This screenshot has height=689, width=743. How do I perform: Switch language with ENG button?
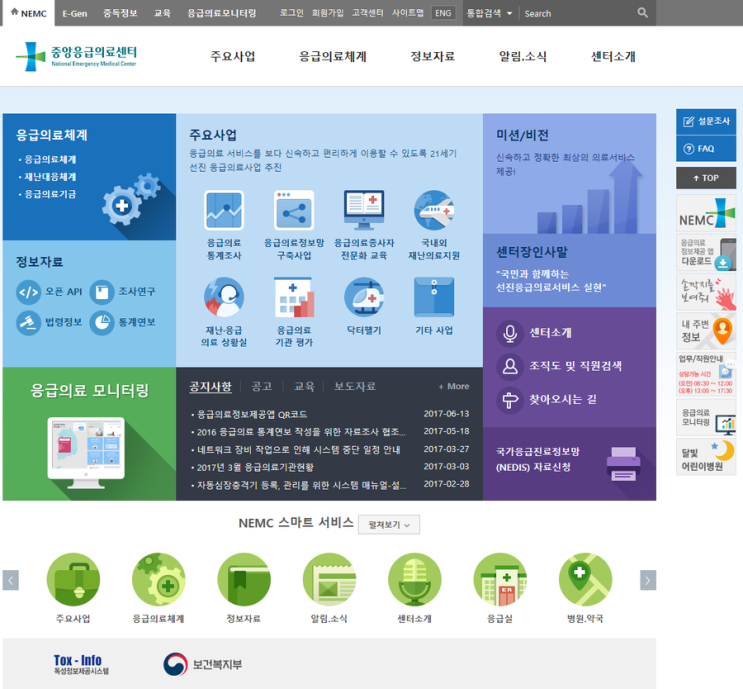point(443,13)
